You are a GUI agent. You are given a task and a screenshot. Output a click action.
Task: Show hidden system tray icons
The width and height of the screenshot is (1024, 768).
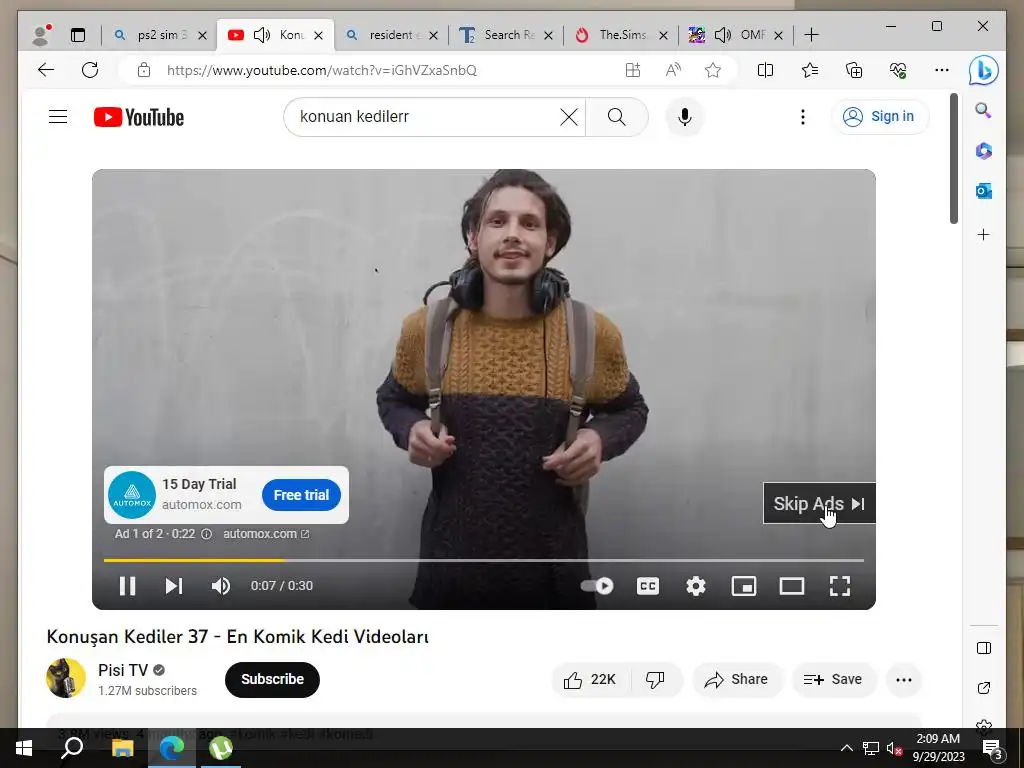pos(846,748)
